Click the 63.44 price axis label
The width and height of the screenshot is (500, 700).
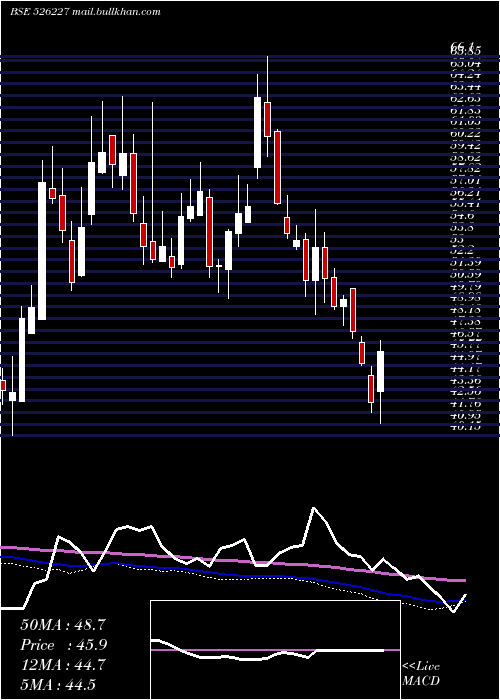coord(465,87)
